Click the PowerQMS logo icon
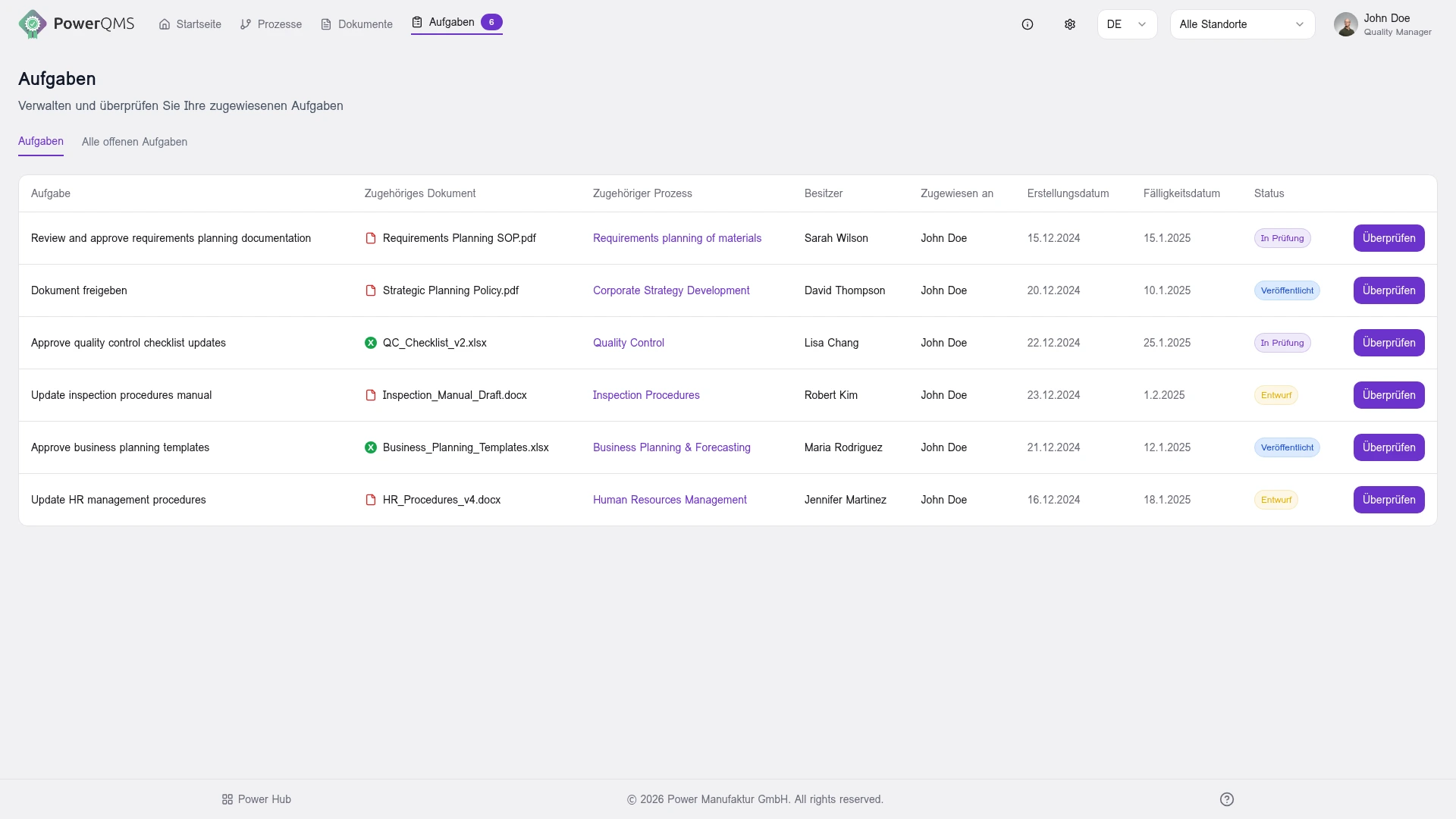The height and width of the screenshot is (819, 1456). click(32, 24)
